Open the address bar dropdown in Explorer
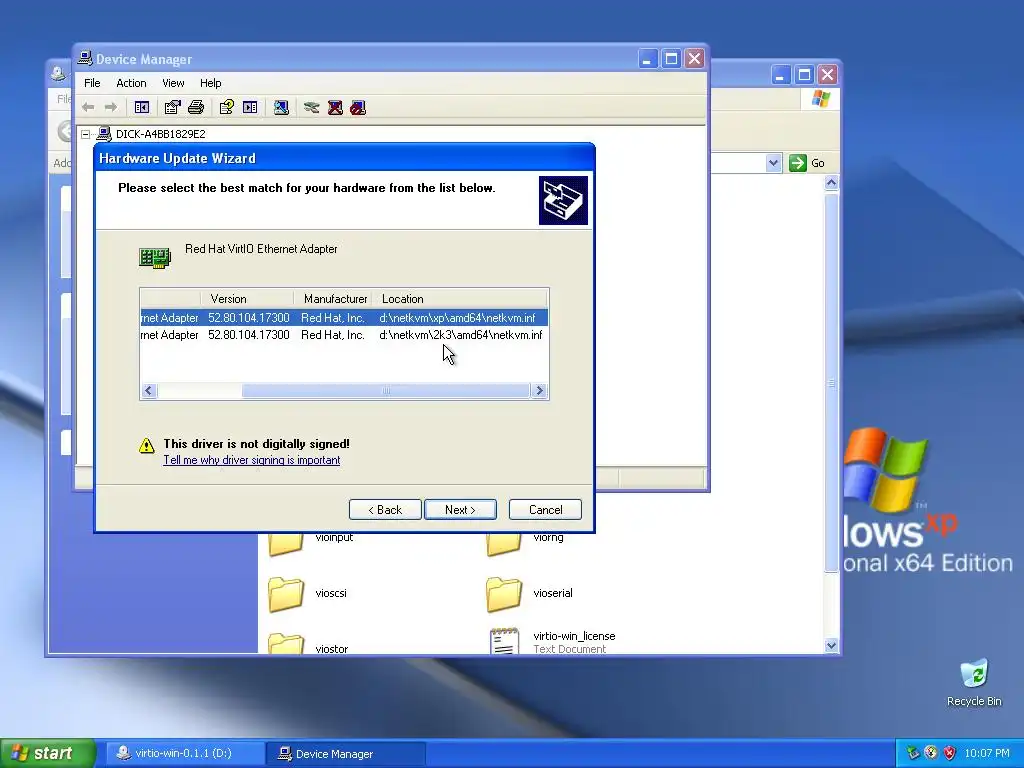This screenshot has width=1024, height=768. (x=773, y=163)
